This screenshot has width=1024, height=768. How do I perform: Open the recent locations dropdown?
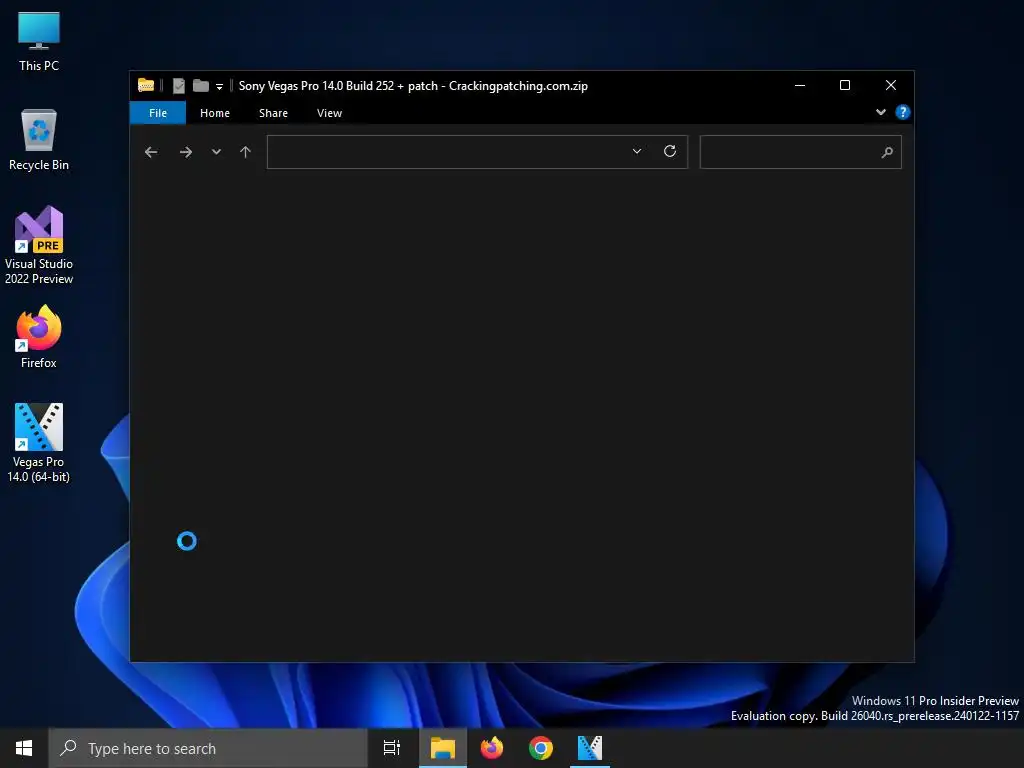pyautogui.click(x=216, y=152)
